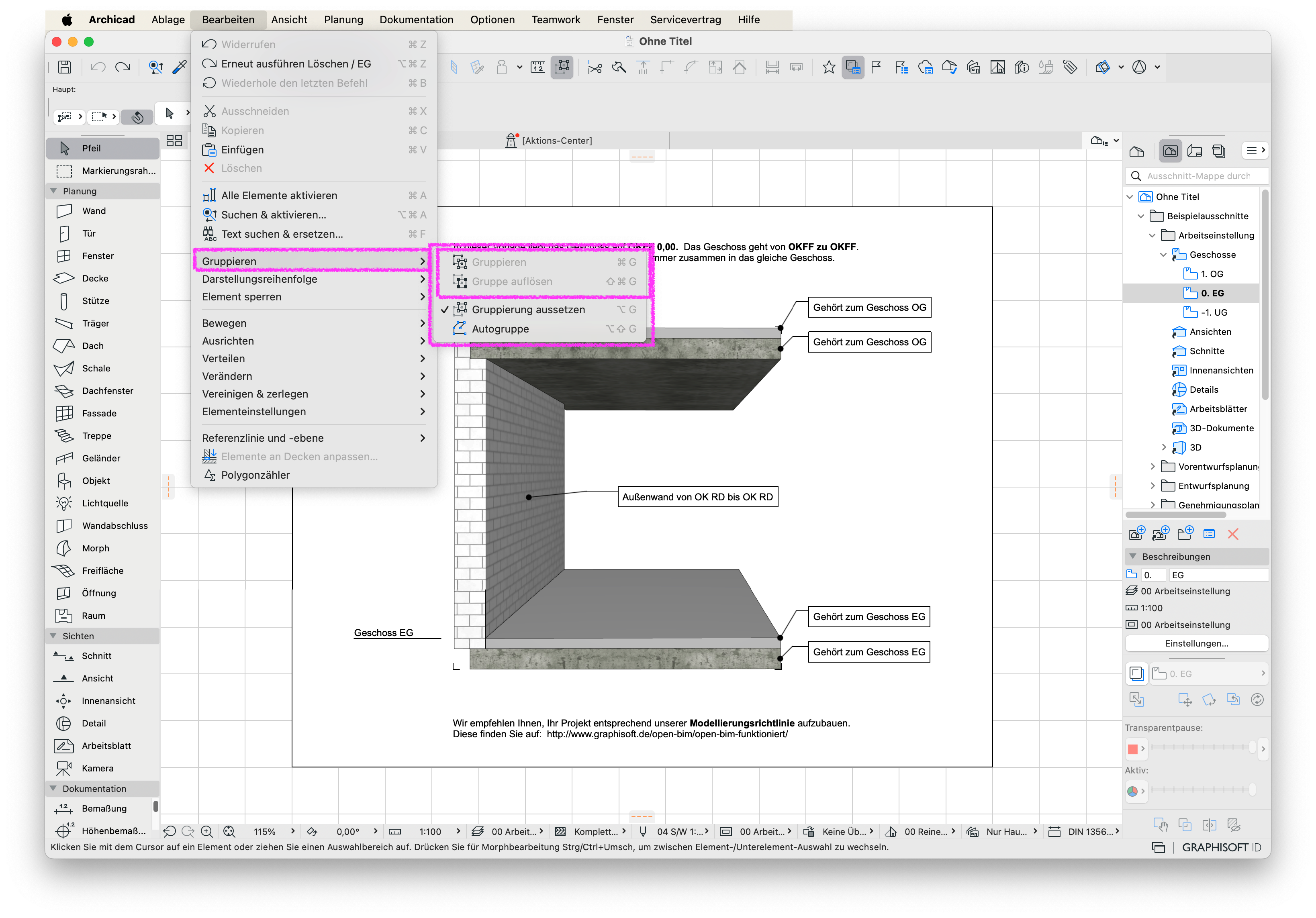Click the eyedropper pick-up parameters icon
The height and width of the screenshot is (918, 1316).
pos(180,67)
